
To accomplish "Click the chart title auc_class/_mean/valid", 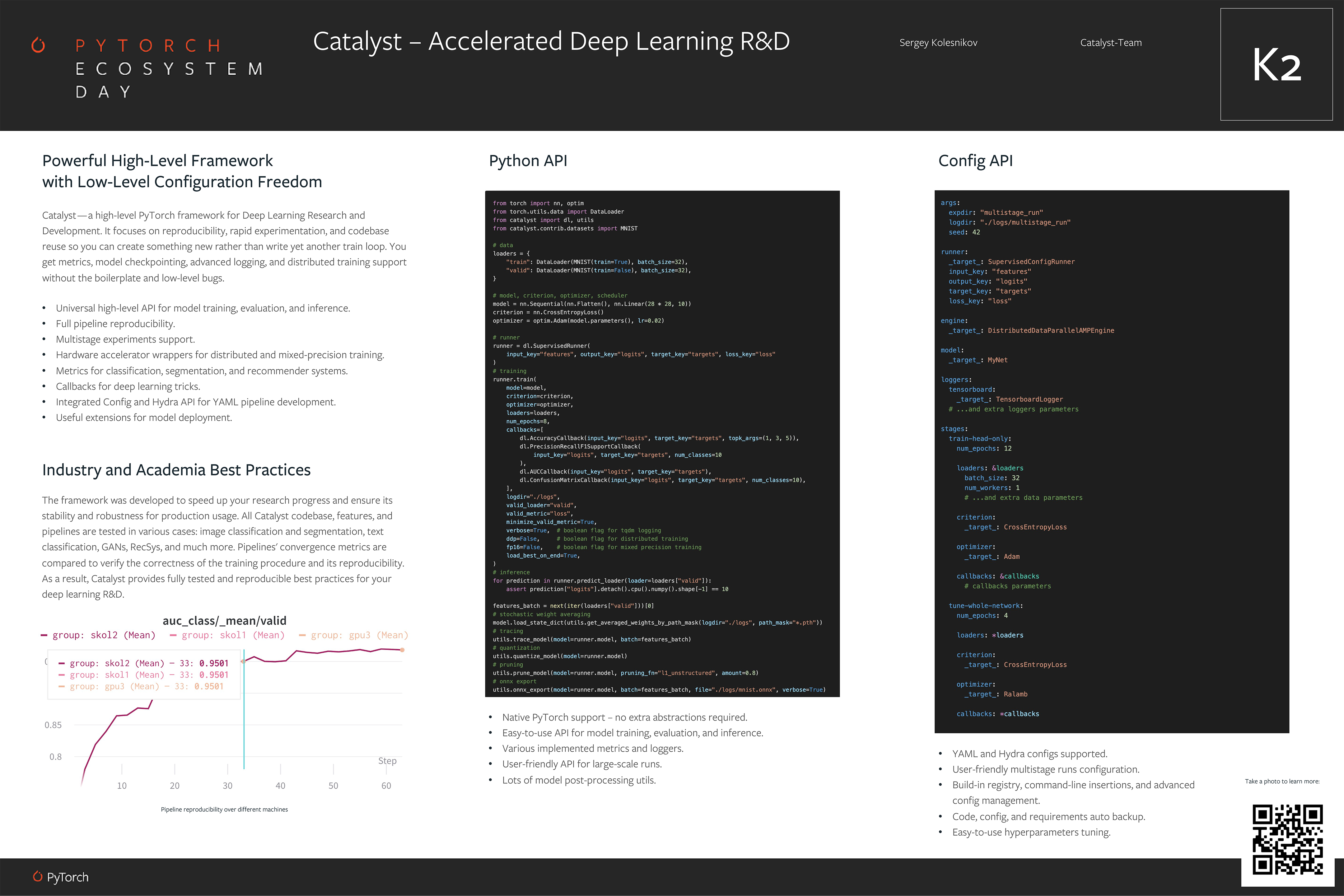I will (224, 621).
